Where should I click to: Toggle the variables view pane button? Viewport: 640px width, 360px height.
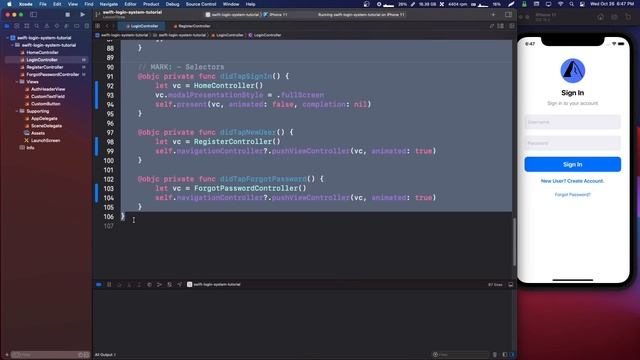(505, 355)
